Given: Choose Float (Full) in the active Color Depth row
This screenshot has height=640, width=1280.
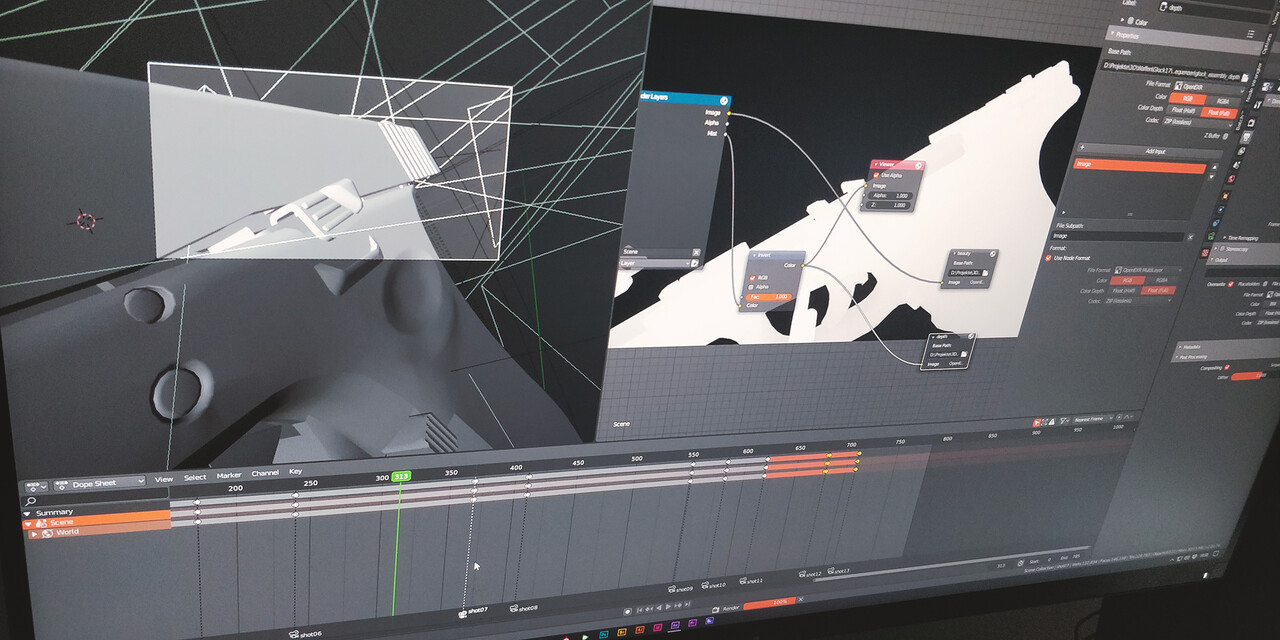Looking at the screenshot, I should (1217, 113).
